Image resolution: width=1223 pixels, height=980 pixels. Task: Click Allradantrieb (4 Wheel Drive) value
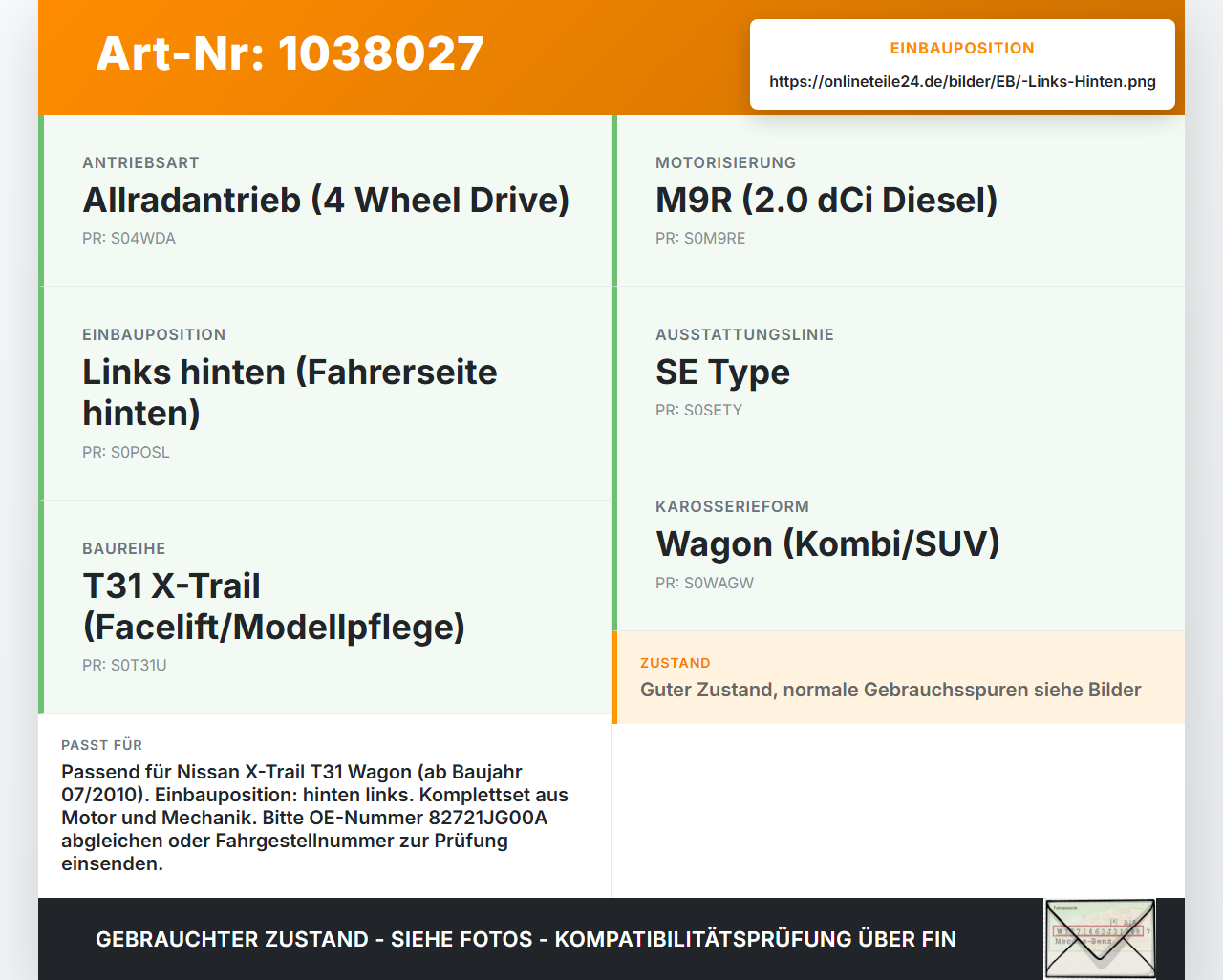pos(326,200)
